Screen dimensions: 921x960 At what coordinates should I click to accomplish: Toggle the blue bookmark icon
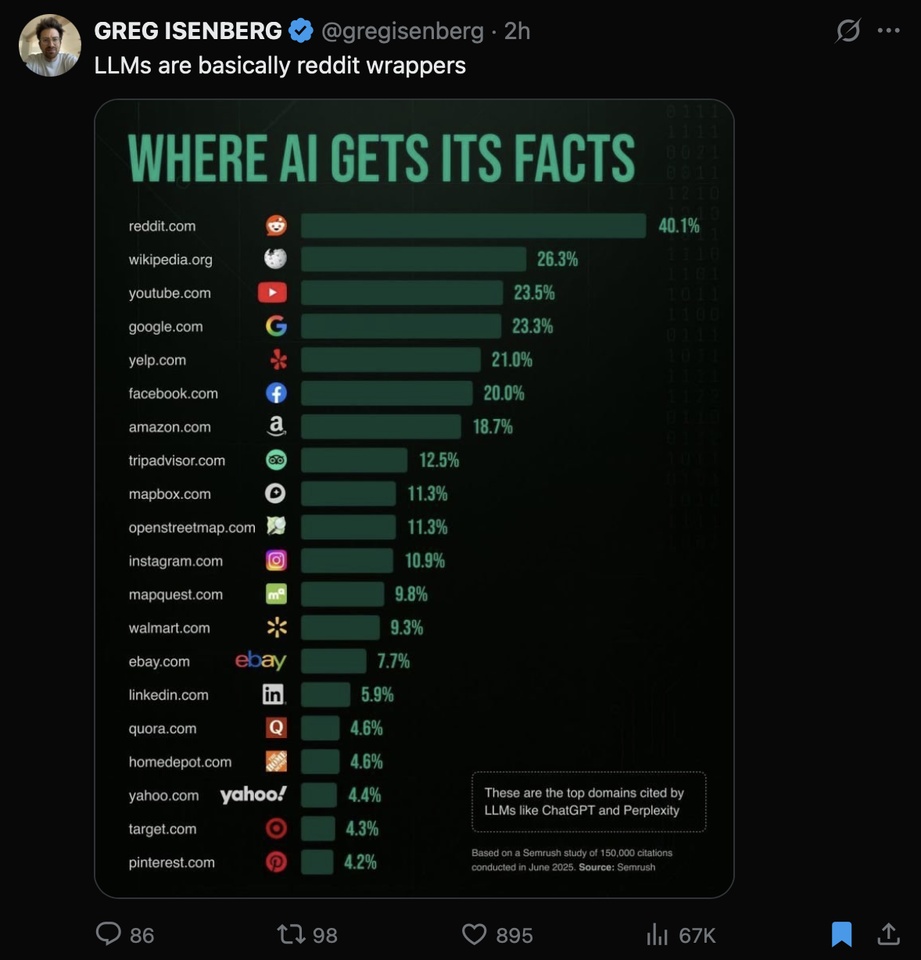point(841,934)
